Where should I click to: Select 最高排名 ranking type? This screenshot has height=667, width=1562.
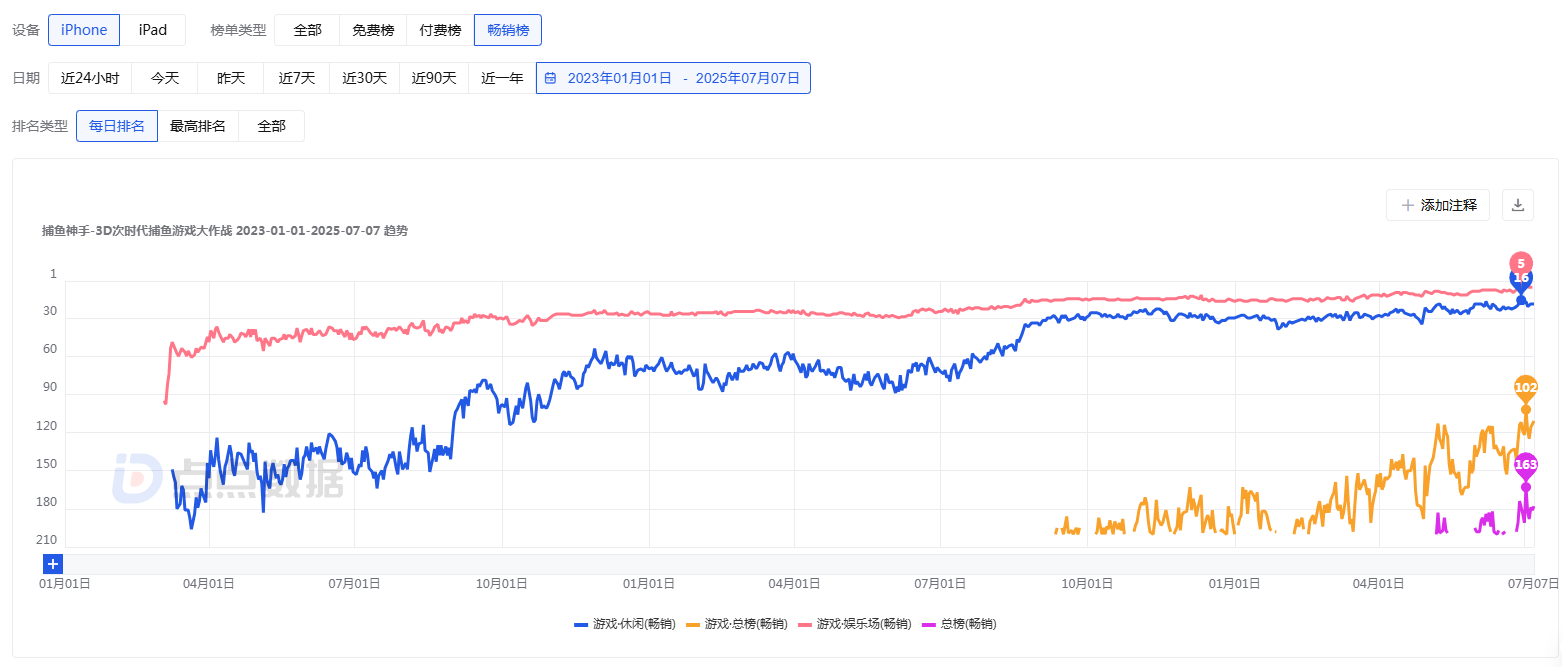(x=197, y=126)
